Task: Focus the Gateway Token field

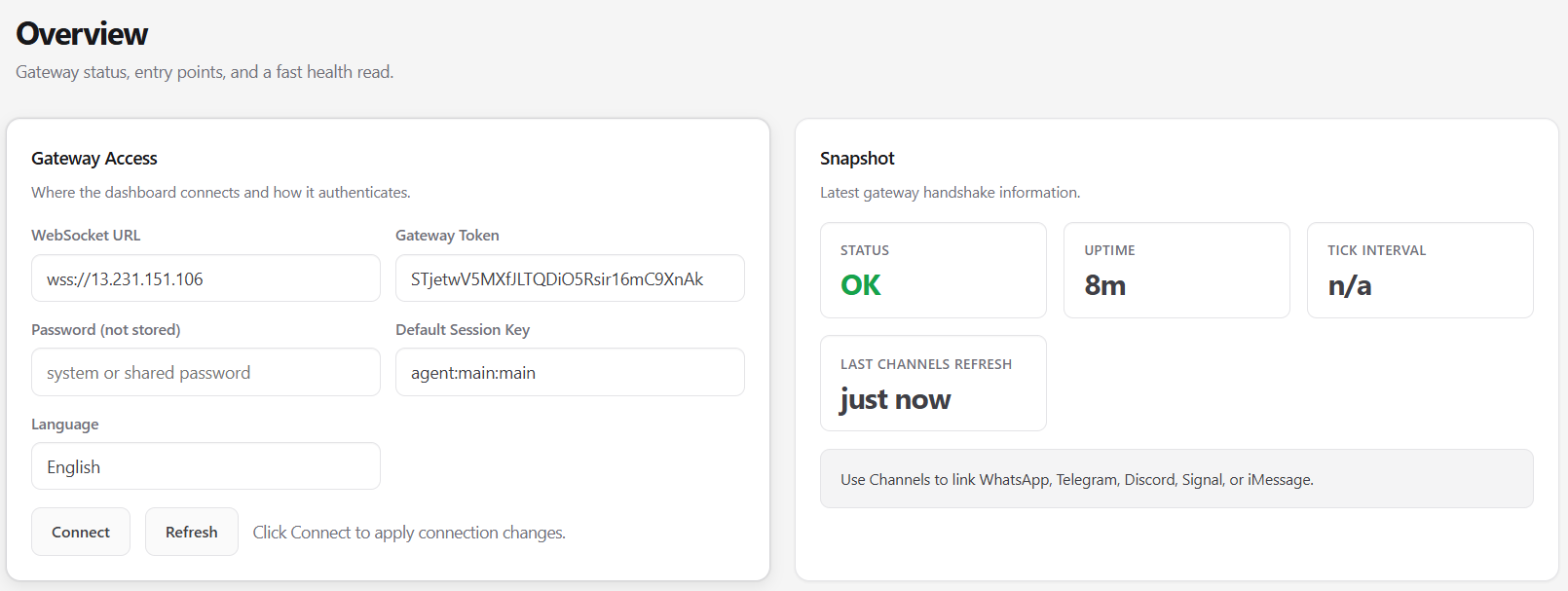Action: point(570,278)
